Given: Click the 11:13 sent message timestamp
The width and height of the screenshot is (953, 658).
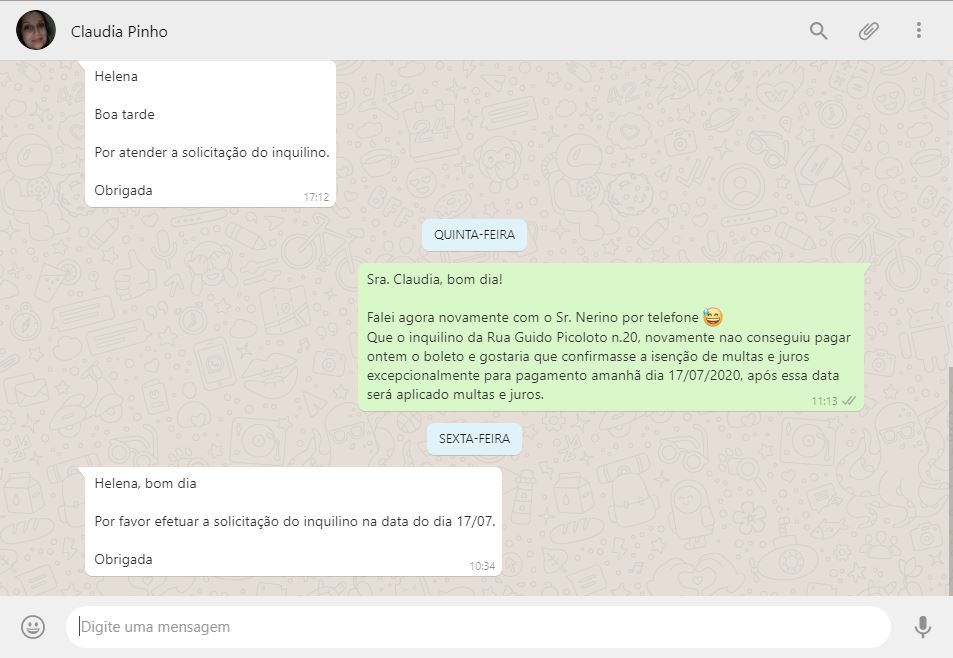Looking at the screenshot, I should (824, 401).
